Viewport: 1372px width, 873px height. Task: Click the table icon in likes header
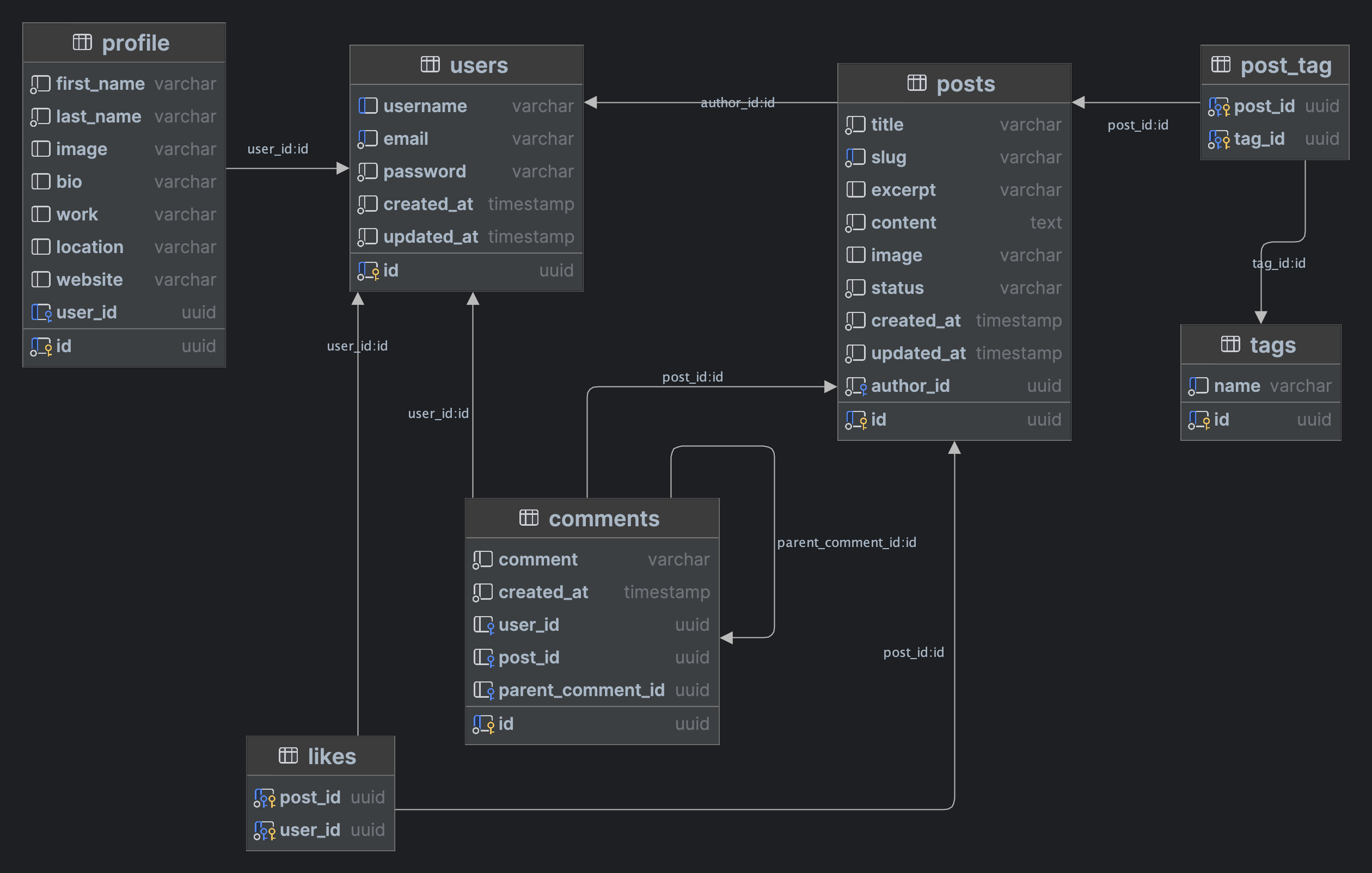coord(287,755)
